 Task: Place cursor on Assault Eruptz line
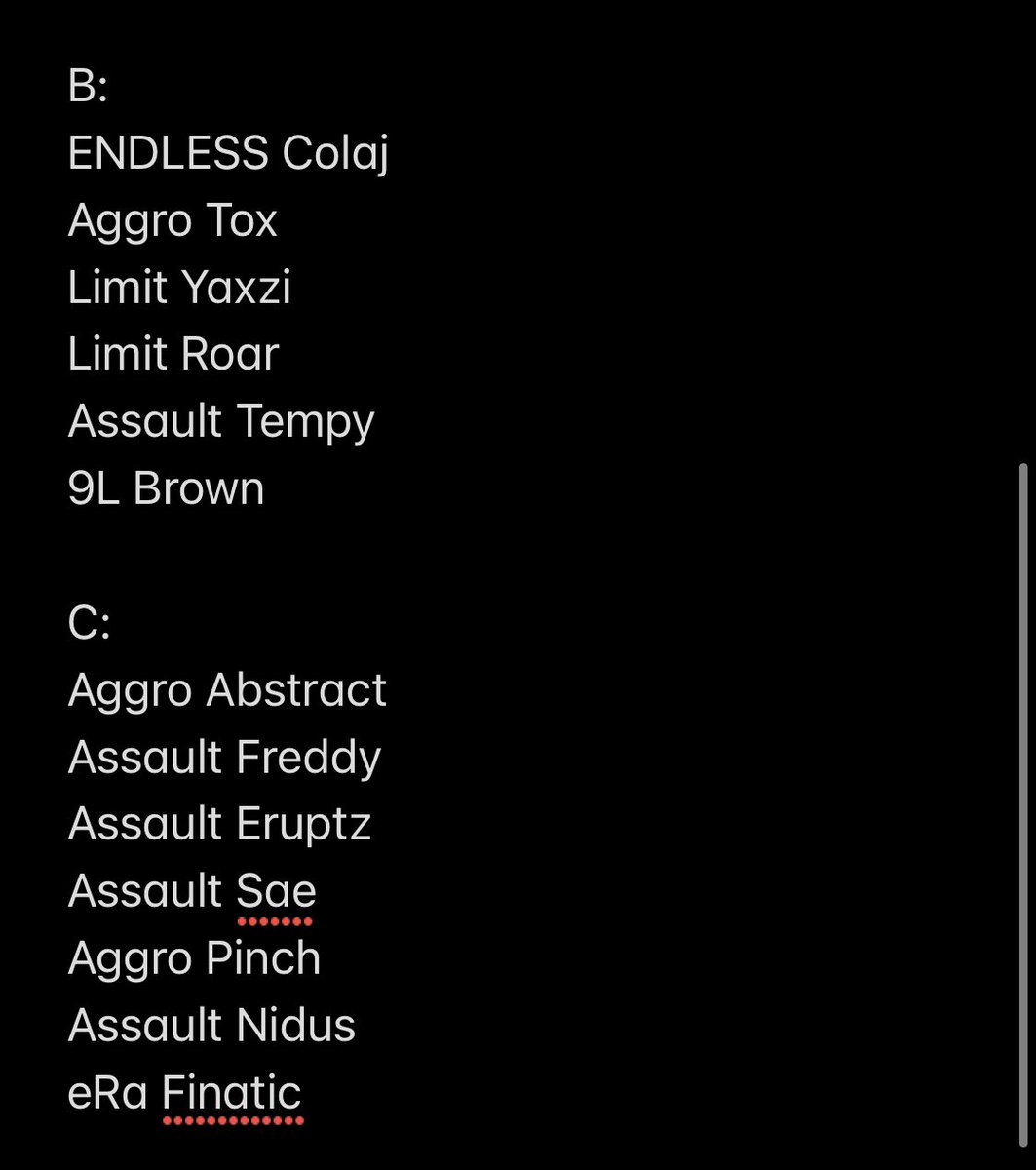pyautogui.click(x=219, y=824)
